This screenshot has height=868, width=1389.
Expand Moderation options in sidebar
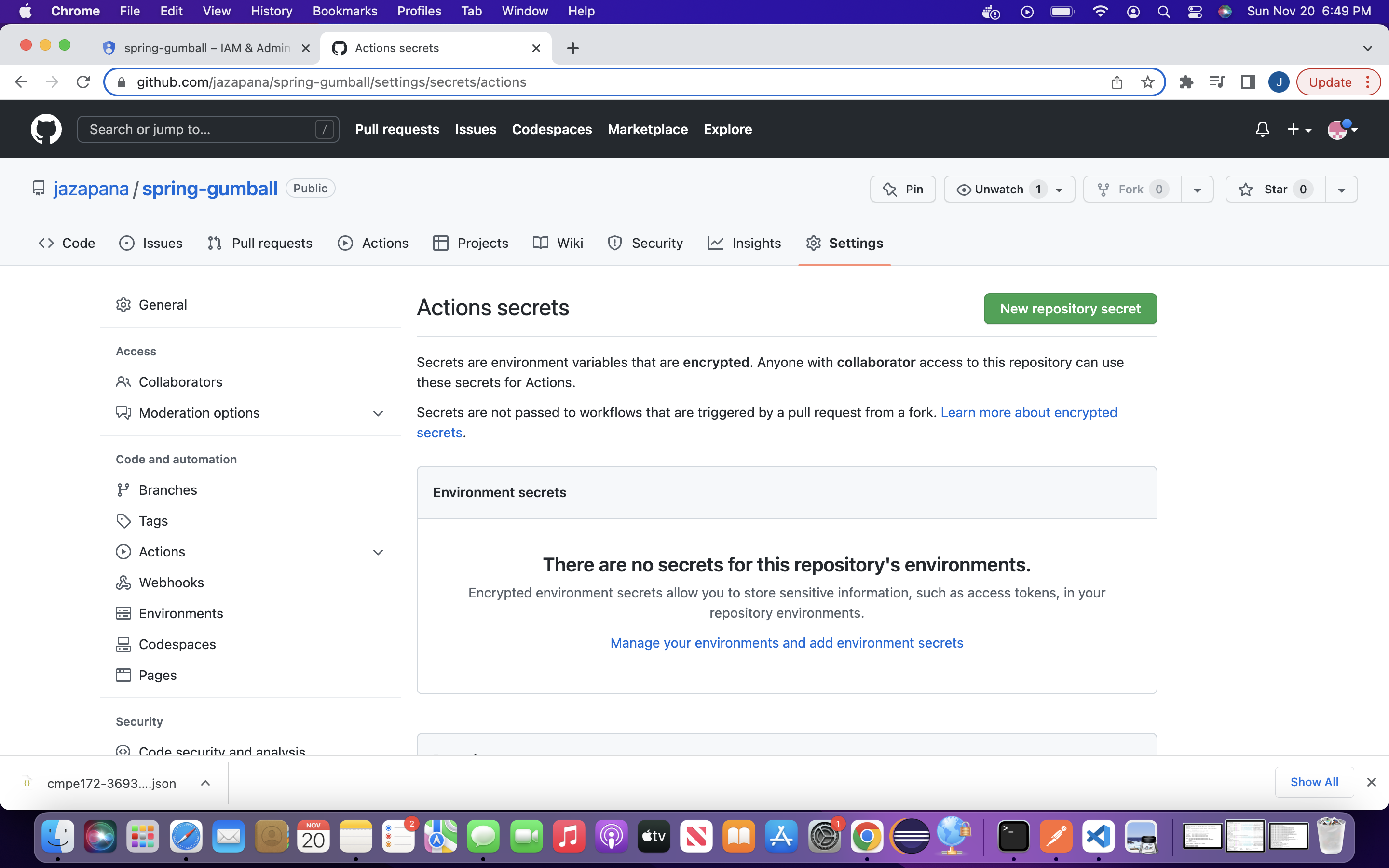(x=378, y=413)
